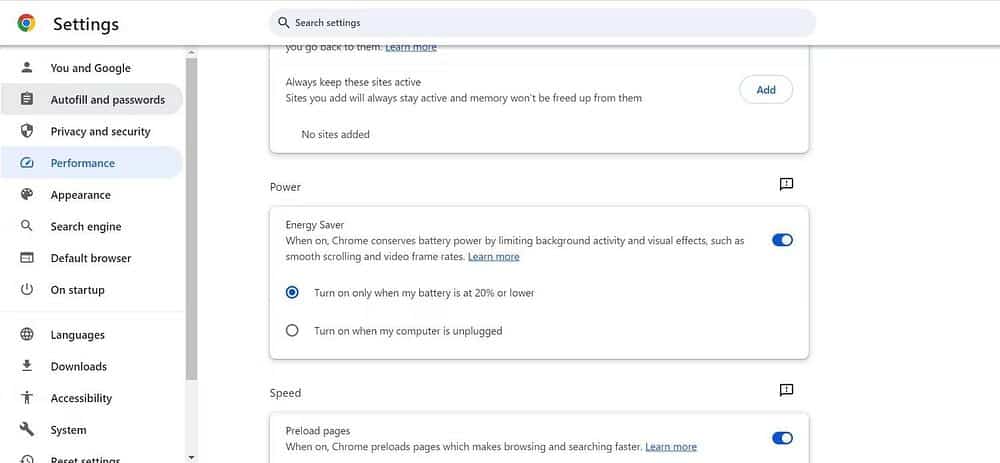This screenshot has height=463, width=1000.
Task: Open Energy Saver Learn more link
Action: coord(494,256)
